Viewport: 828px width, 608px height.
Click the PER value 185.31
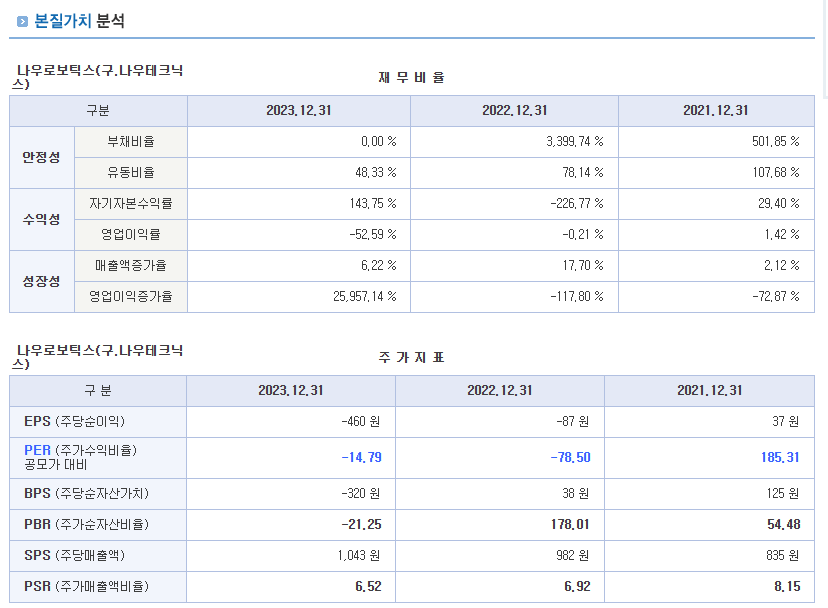tap(780, 457)
